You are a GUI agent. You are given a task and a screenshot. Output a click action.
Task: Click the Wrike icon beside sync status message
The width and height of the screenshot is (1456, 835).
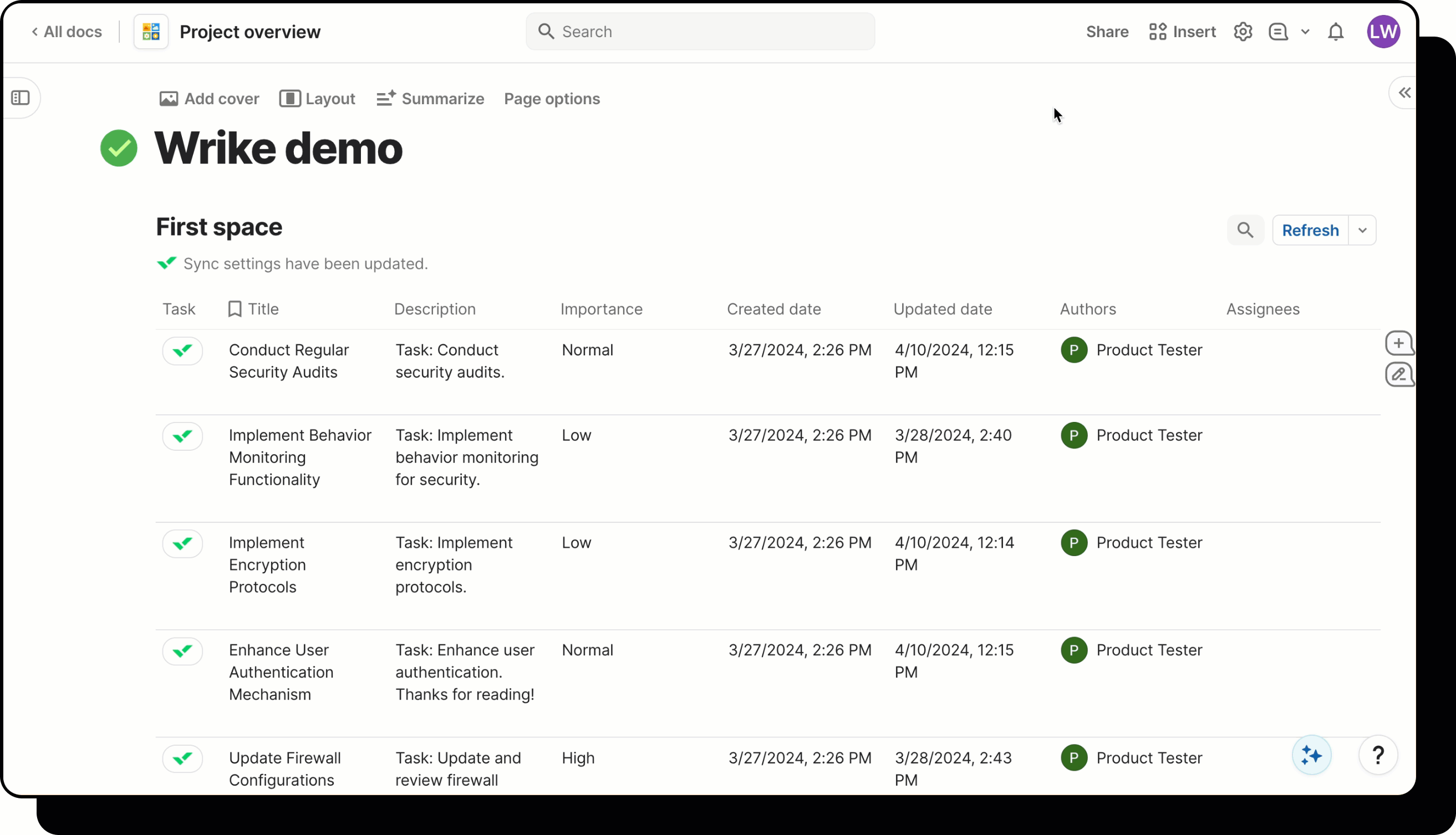pyautogui.click(x=166, y=263)
